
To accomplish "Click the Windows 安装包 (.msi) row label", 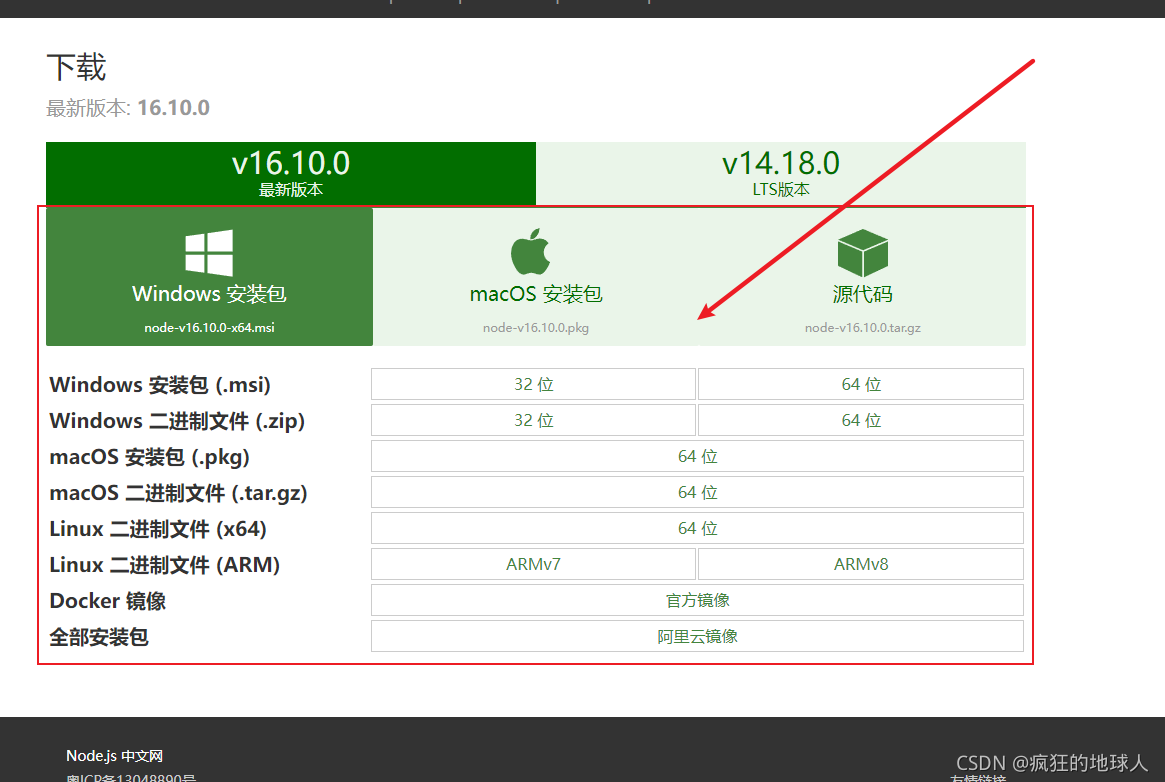I will coord(160,385).
